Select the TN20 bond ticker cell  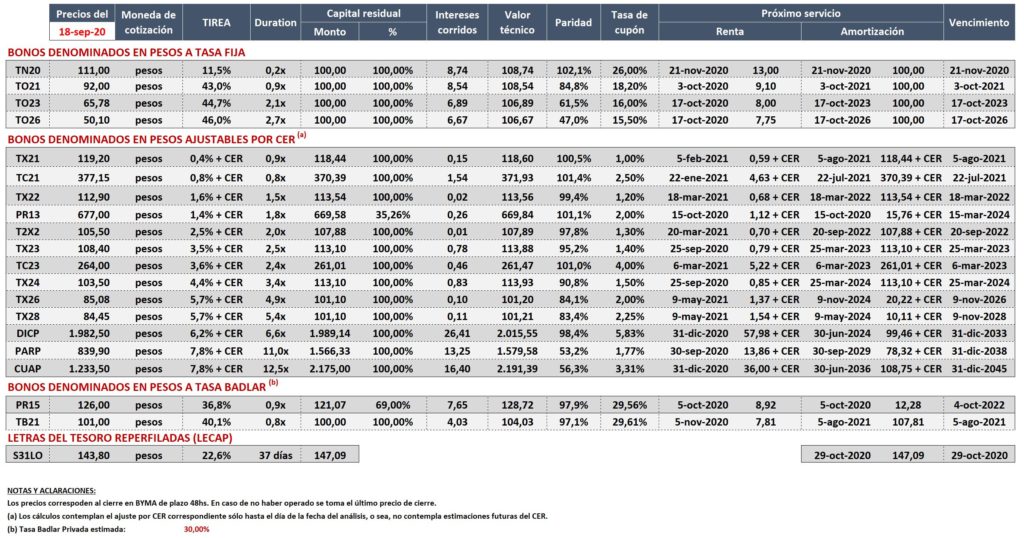pos(27,70)
